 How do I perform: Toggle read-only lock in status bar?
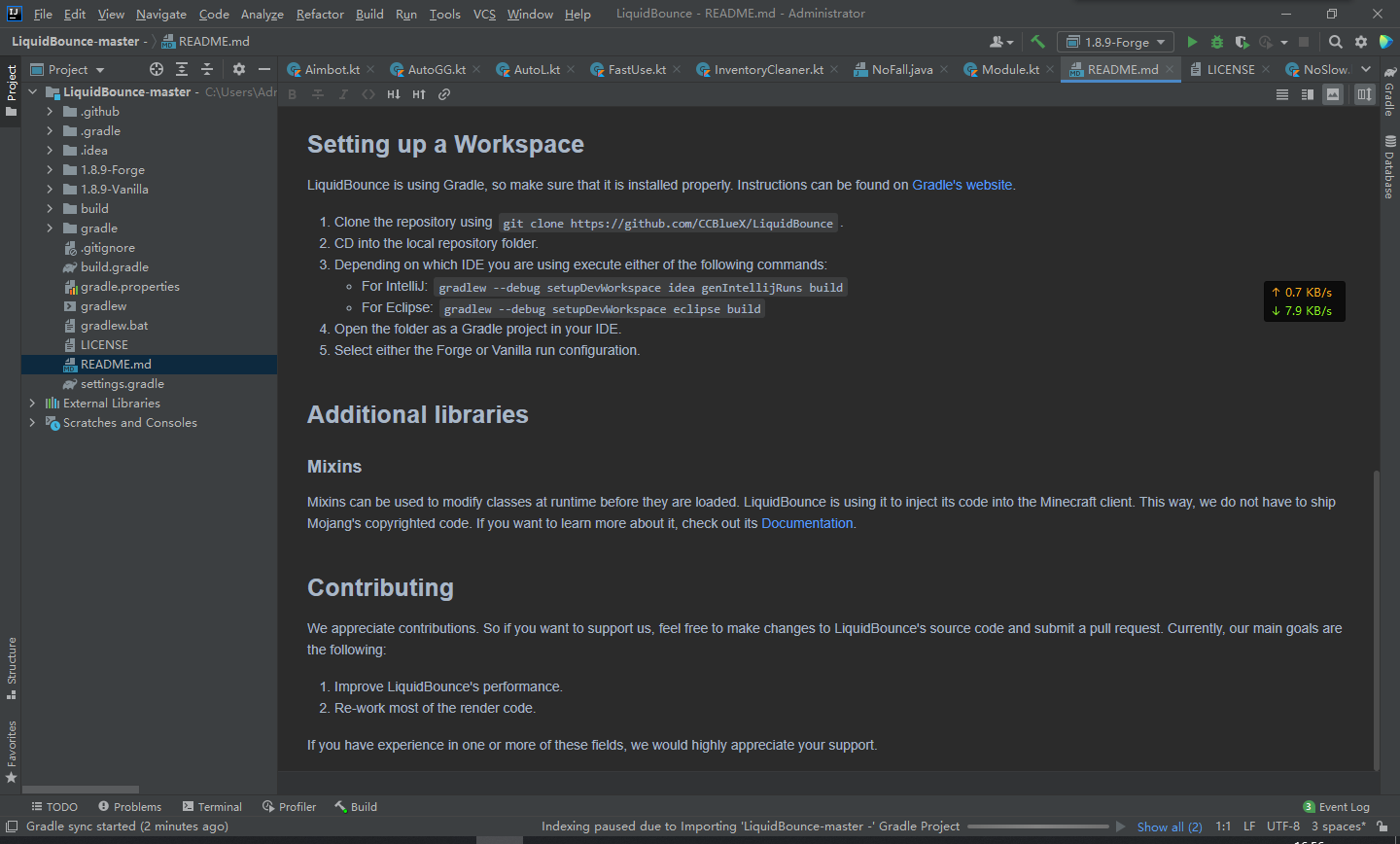point(1382,826)
